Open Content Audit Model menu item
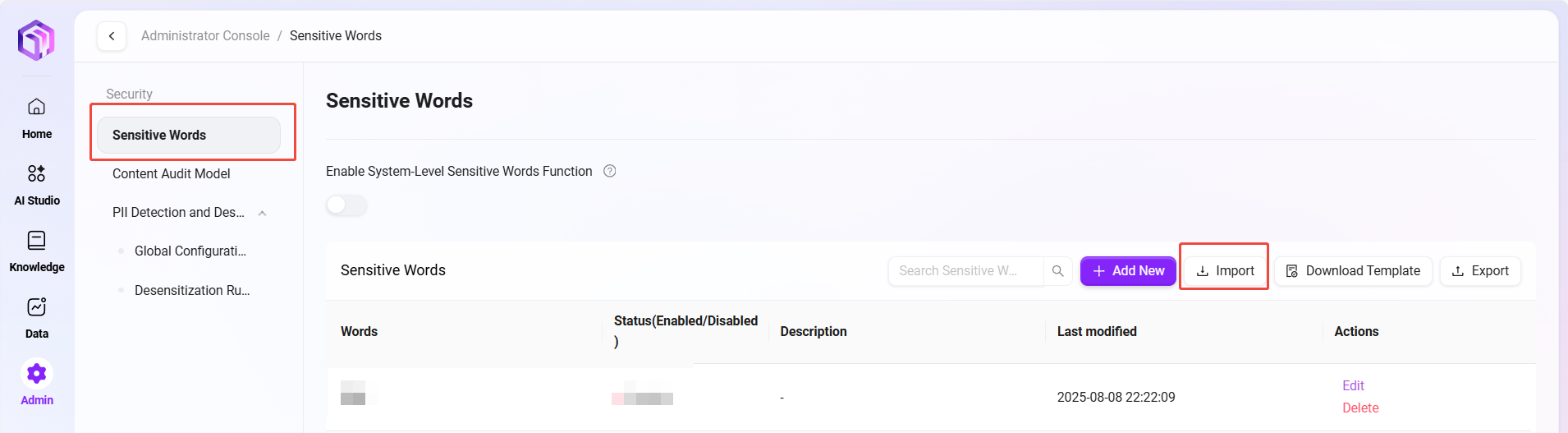The width and height of the screenshot is (1568, 433). click(171, 173)
